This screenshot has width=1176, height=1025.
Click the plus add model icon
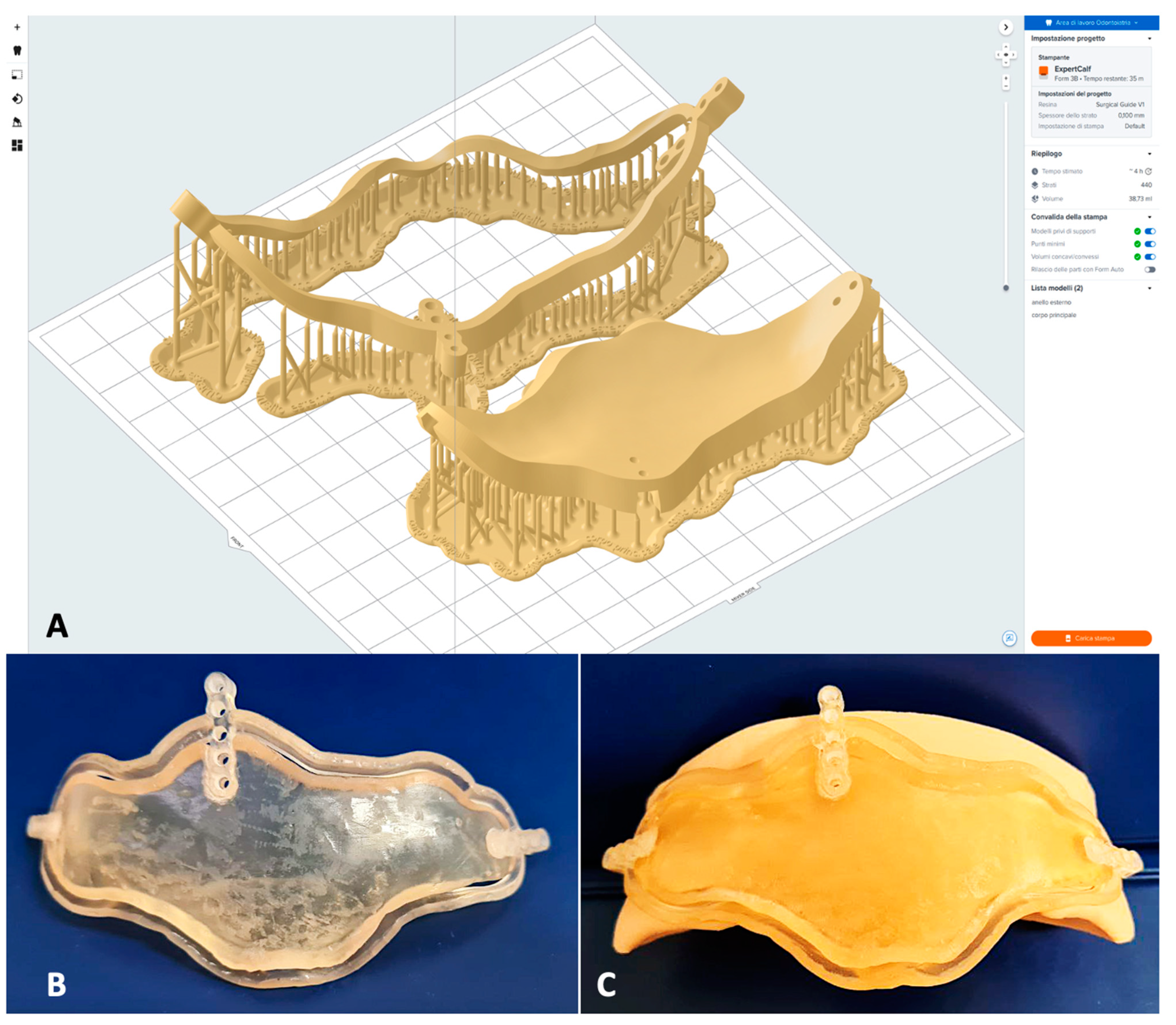click(x=17, y=27)
